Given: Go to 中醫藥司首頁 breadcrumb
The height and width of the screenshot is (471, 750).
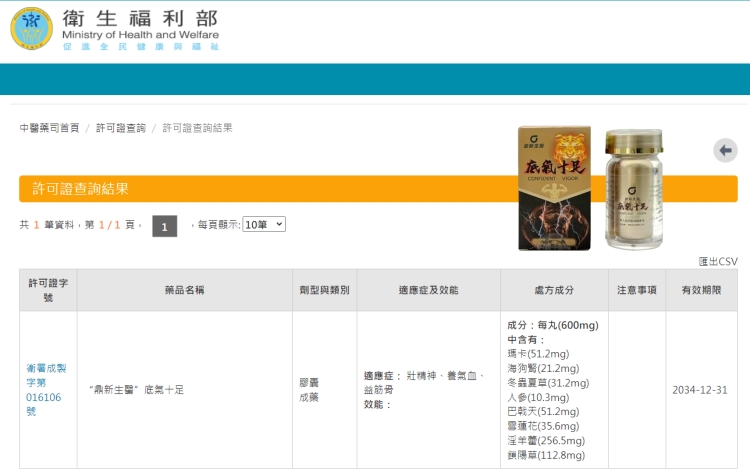Looking at the screenshot, I should point(50,128).
